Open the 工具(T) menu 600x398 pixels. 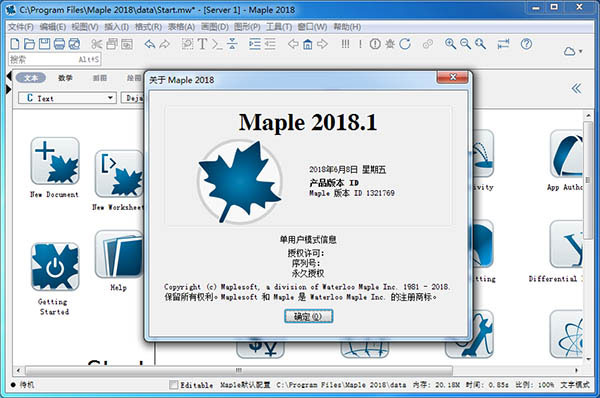[x=279, y=27]
